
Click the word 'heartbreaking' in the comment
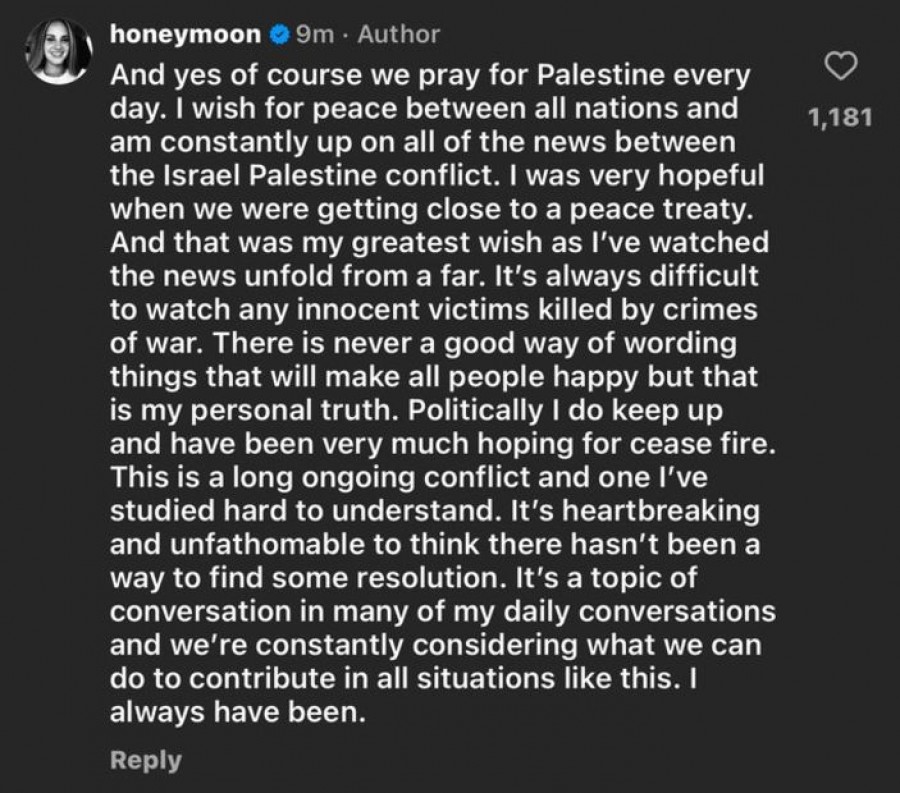(x=661, y=511)
